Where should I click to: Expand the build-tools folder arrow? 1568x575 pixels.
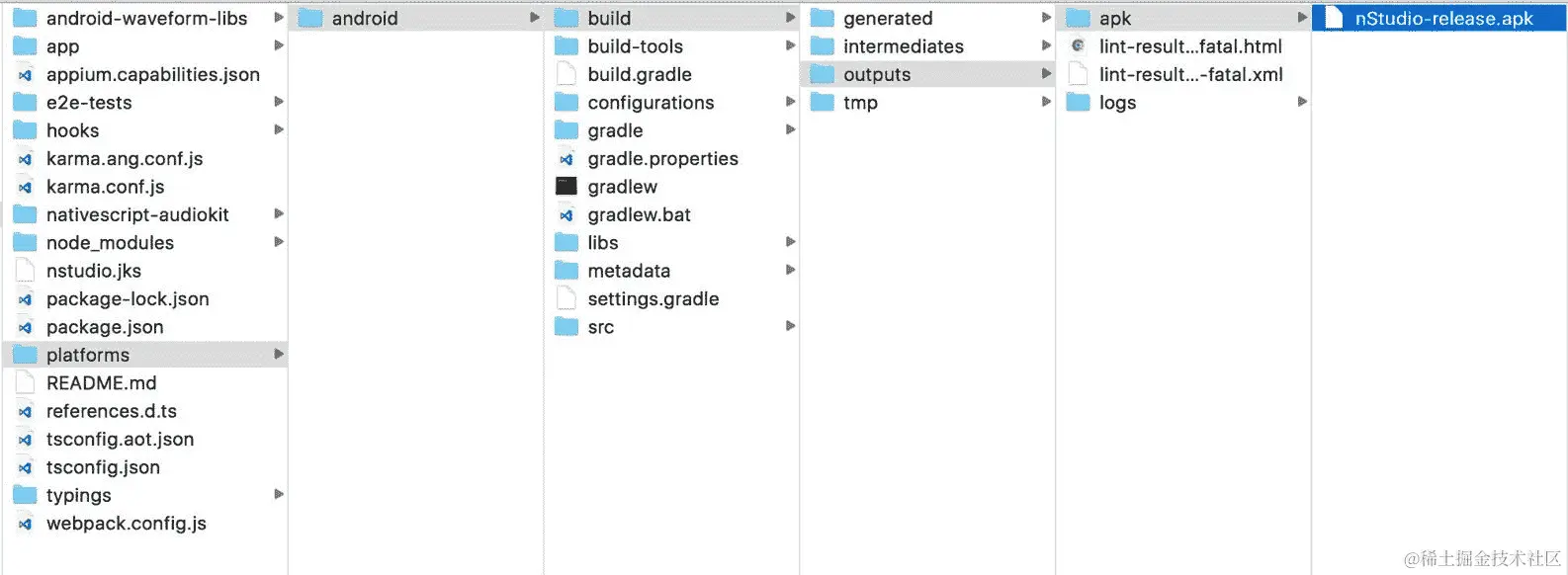(x=790, y=45)
